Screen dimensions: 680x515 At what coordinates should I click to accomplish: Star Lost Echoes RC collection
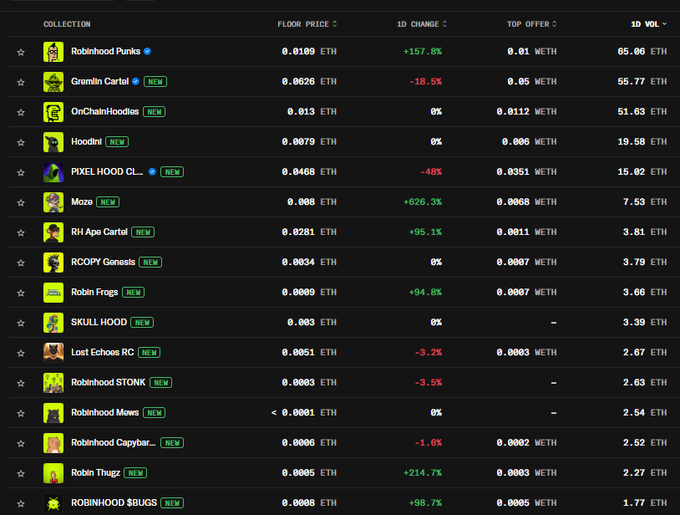click(x=20, y=354)
